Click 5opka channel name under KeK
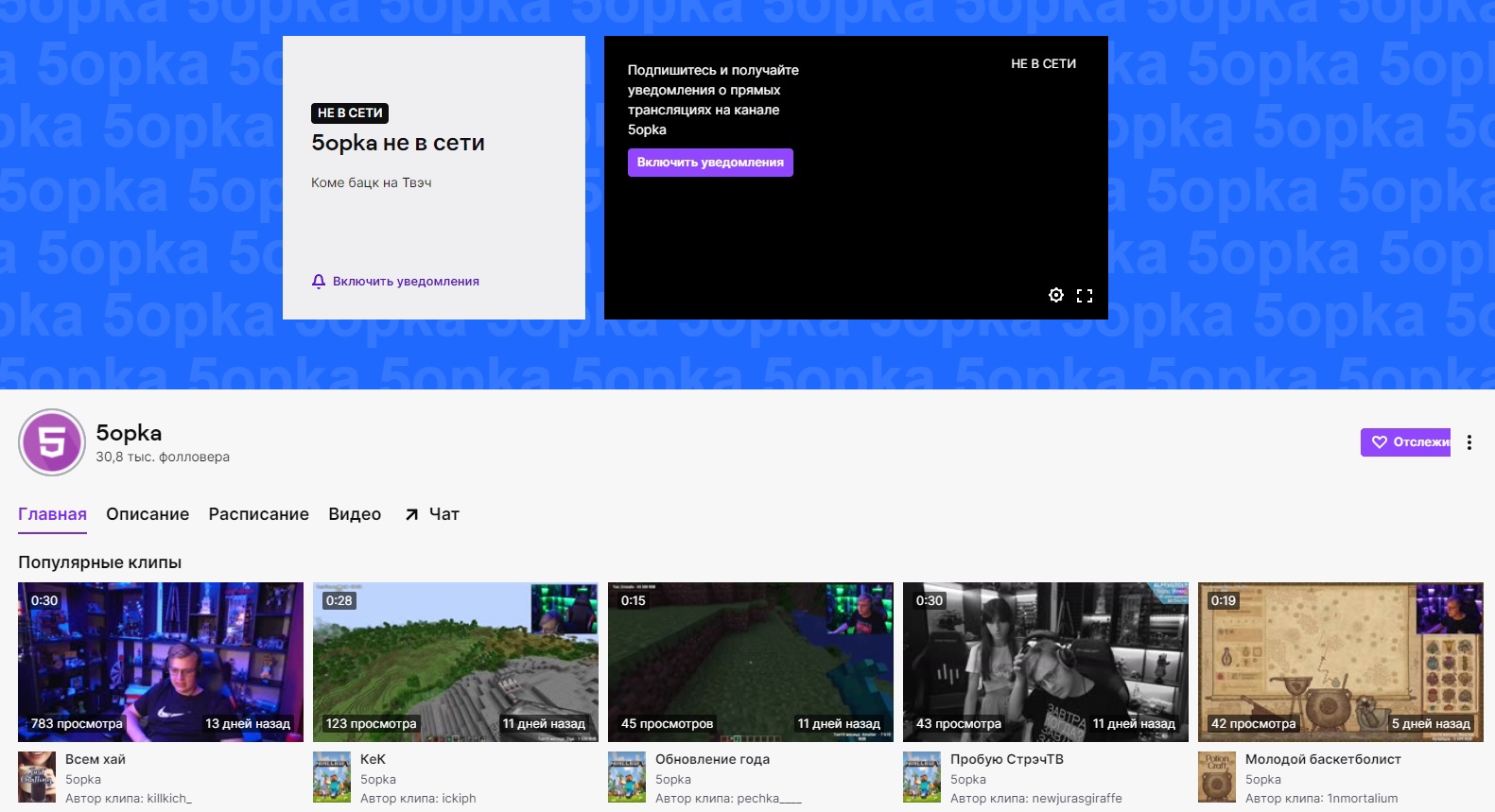 tap(378, 780)
